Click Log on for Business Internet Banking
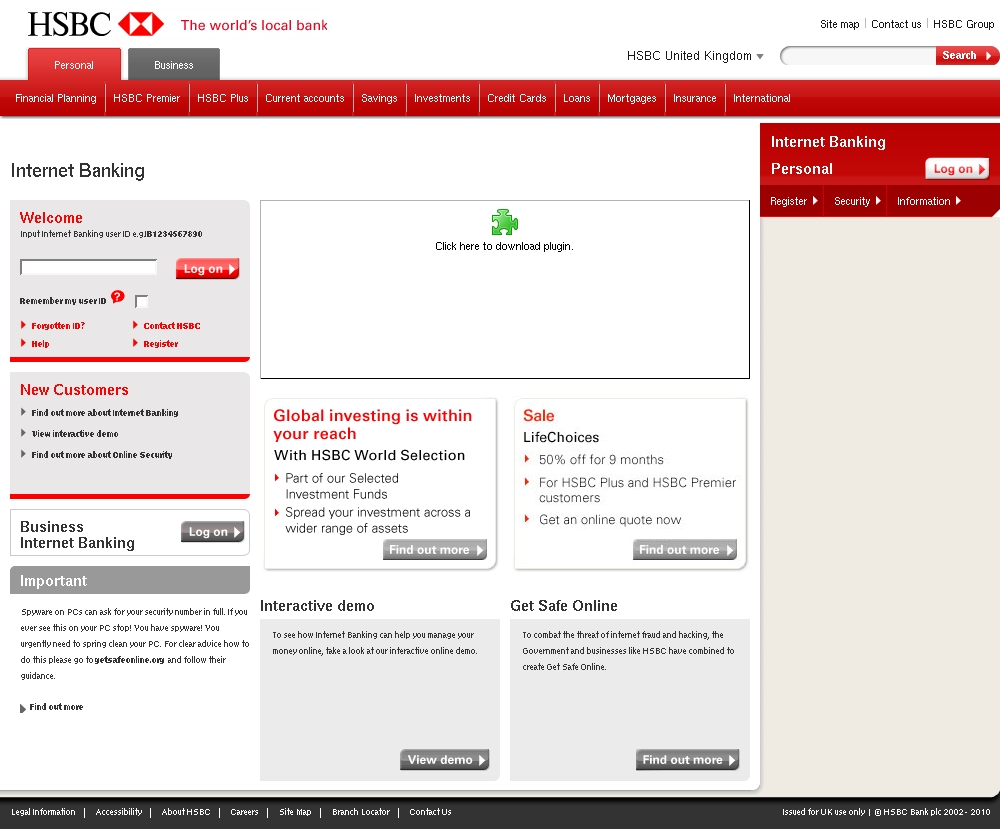The image size is (1000, 829). click(x=212, y=532)
